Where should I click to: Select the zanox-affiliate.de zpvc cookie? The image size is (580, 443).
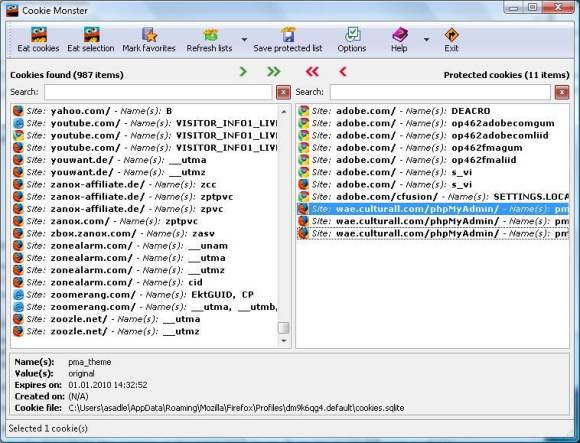point(144,209)
